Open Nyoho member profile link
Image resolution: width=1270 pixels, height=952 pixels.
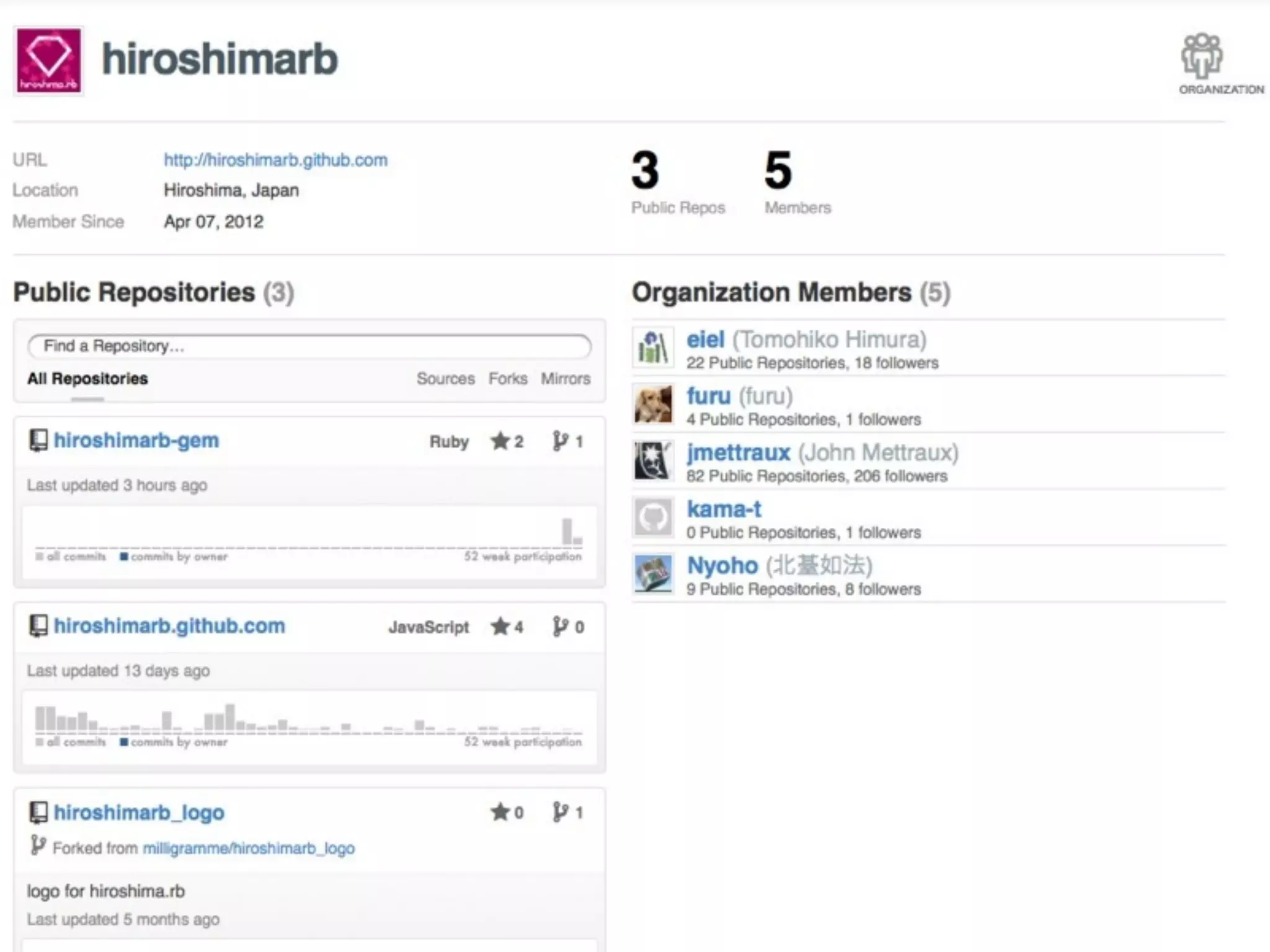point(722,565)
